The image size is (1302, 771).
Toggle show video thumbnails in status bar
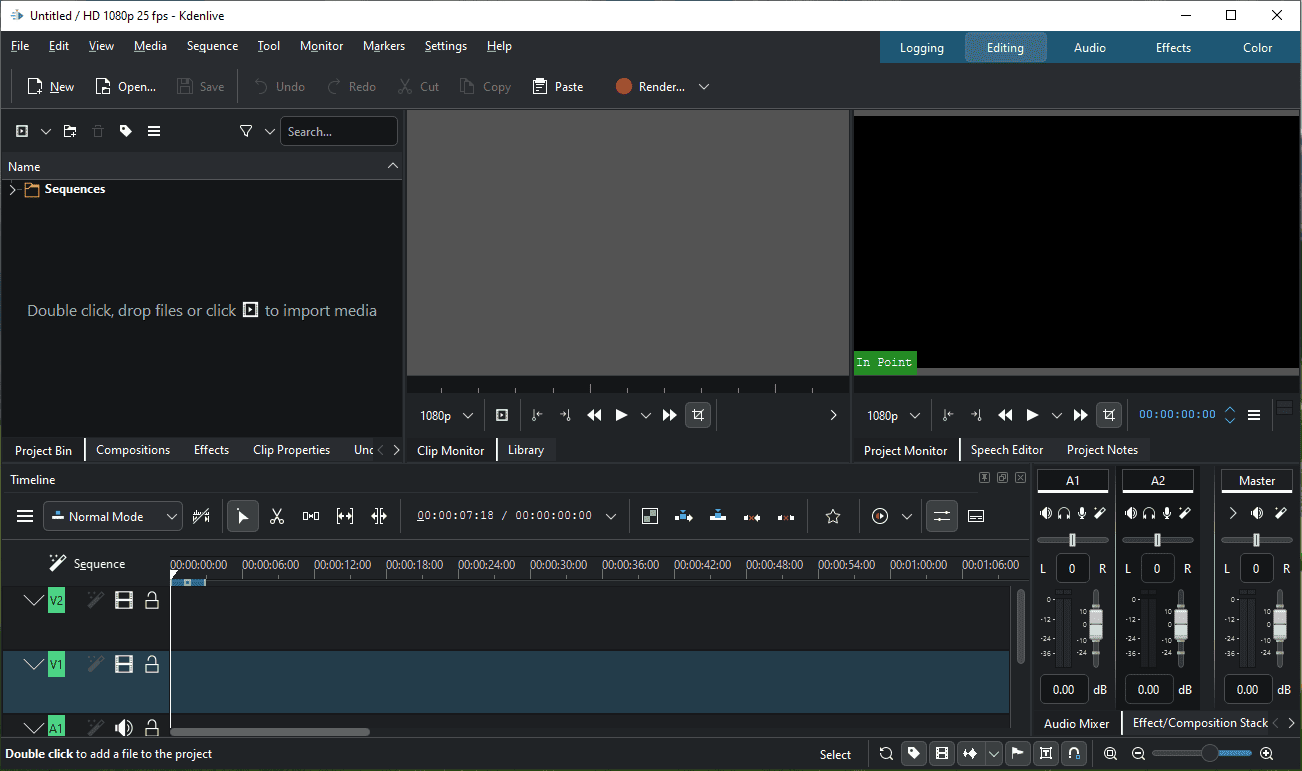point(941,754)
